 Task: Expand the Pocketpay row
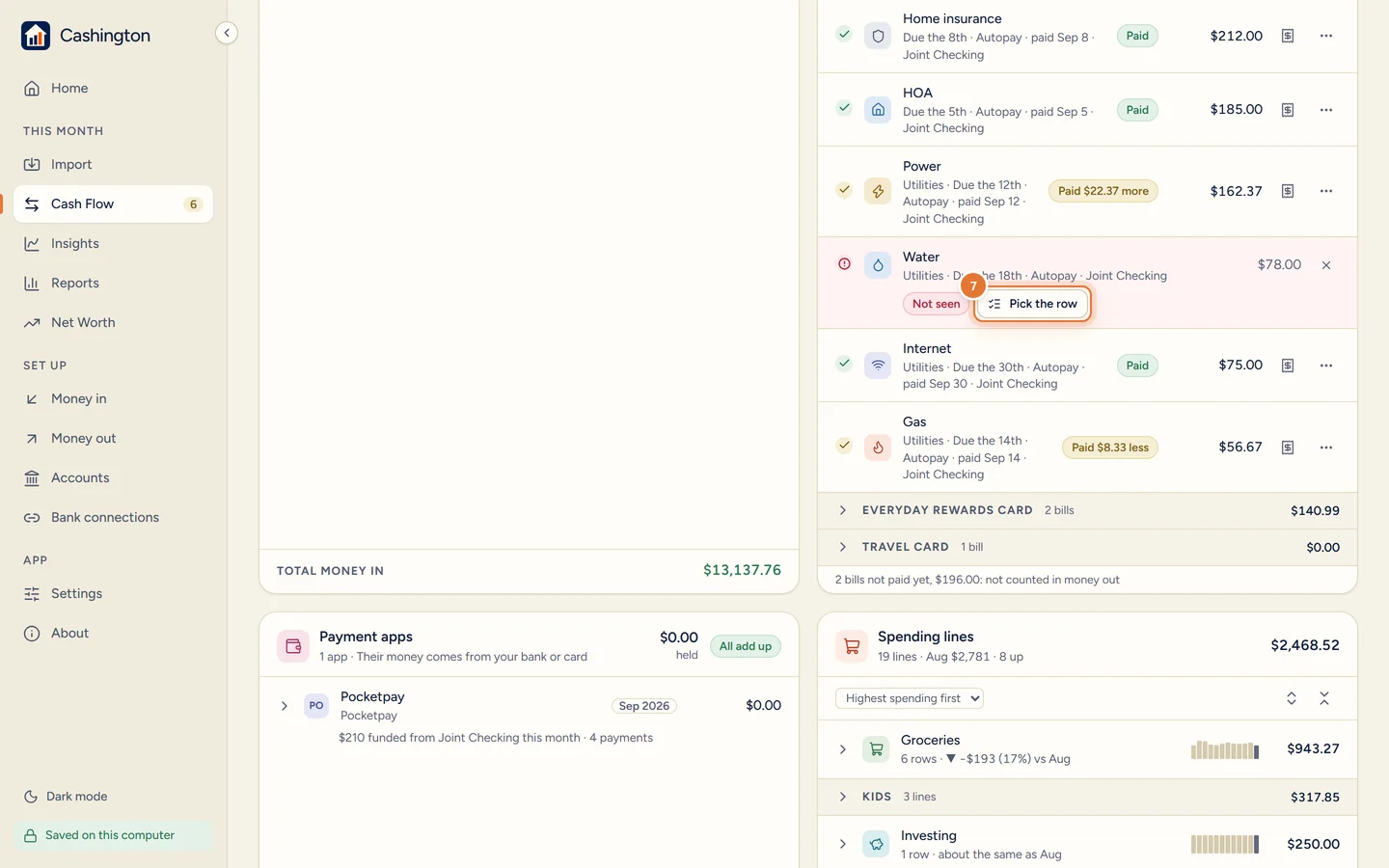(285, 706)
